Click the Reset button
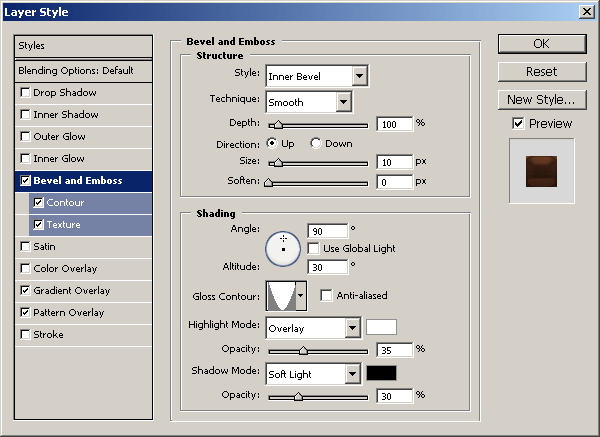This screenshot has width=600, height=437. coord(542,72)
